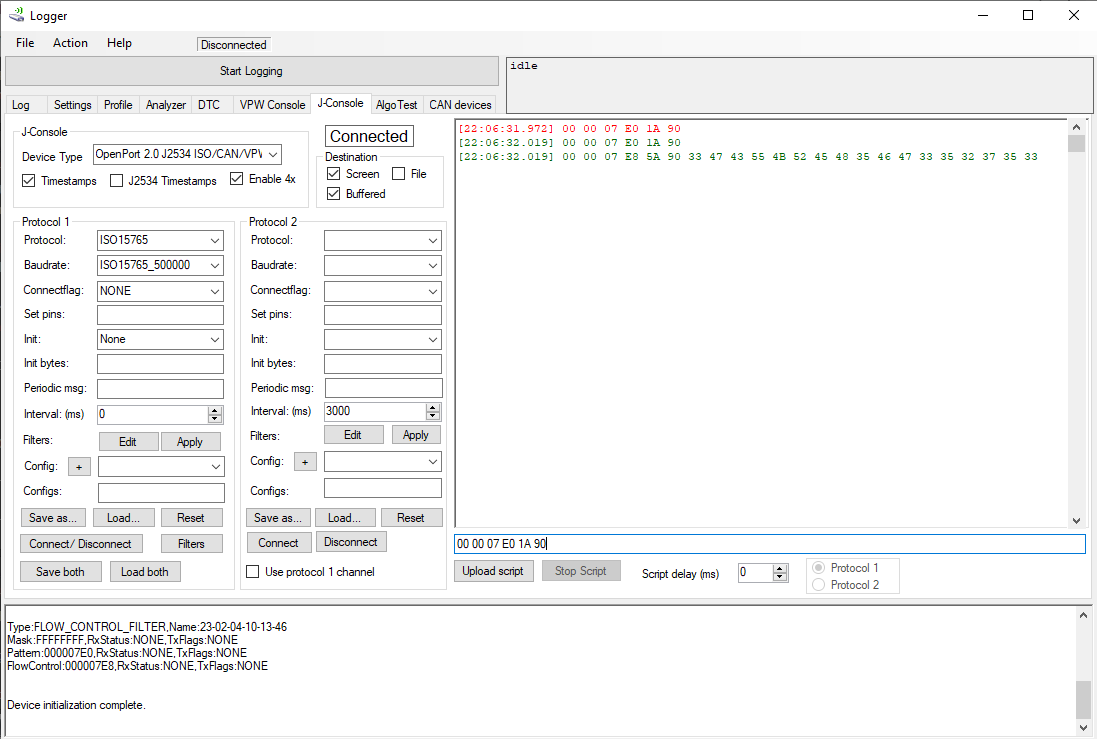The height and width of the screenshot is (739, 1097).
Task: Enable J2534 Timestamps checkbox
Action: click(117, 181)
